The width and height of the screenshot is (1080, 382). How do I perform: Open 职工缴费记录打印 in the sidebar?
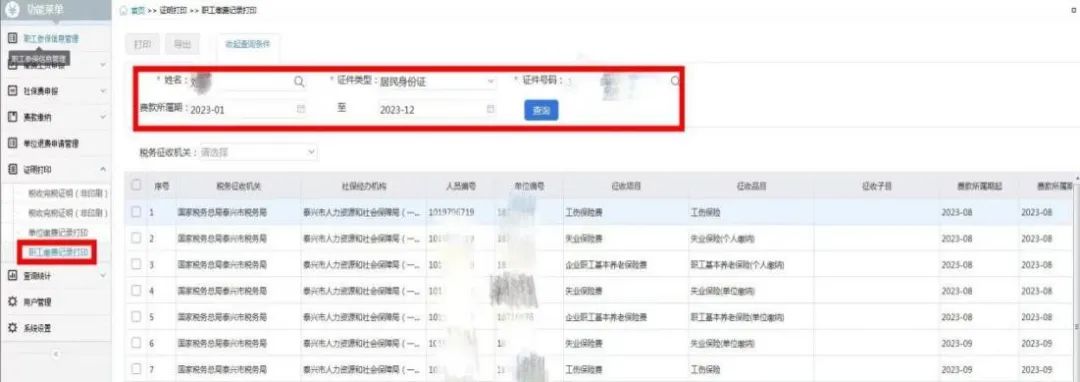click(58, 253)
